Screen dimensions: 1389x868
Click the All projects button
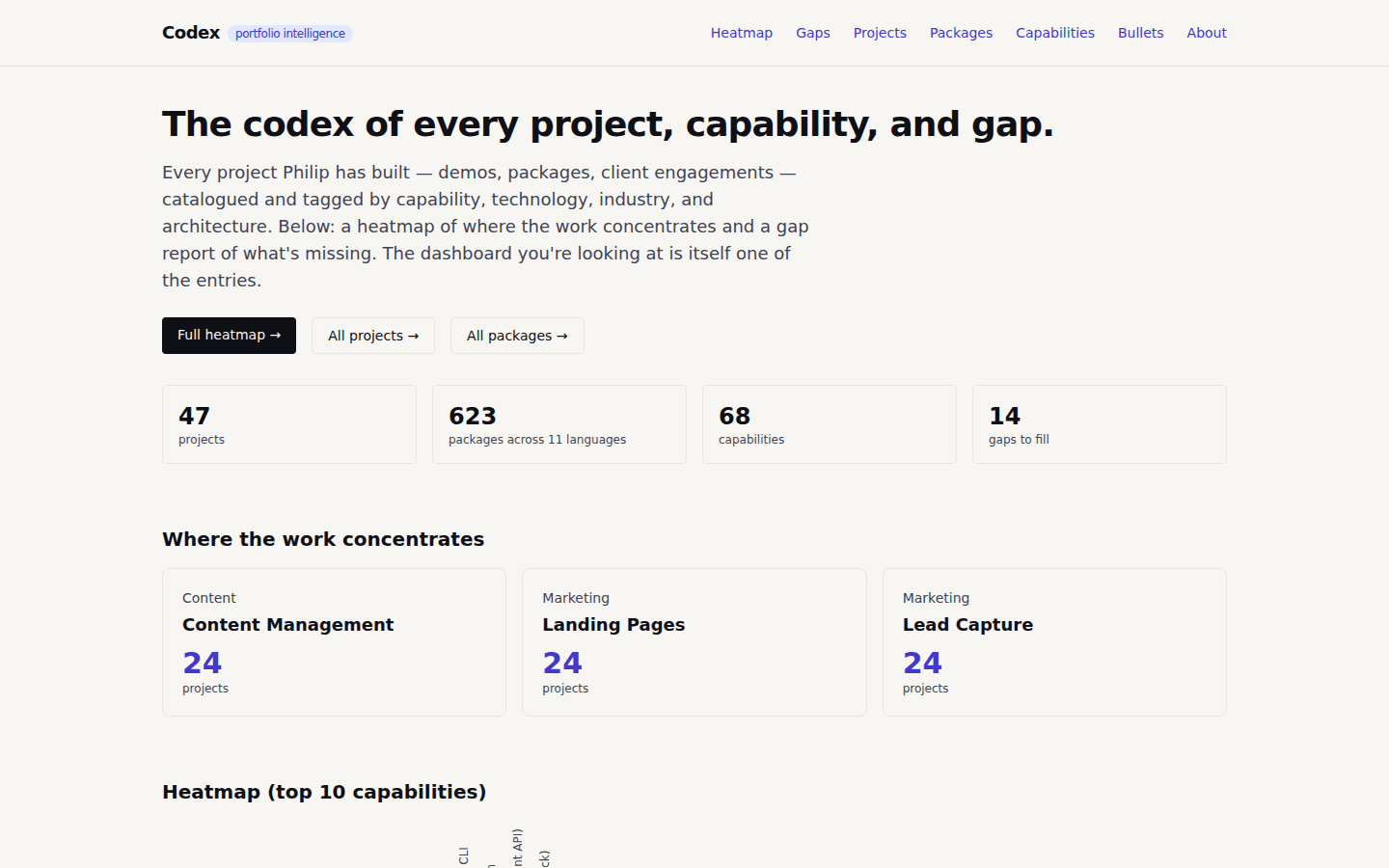pos(373,336)
